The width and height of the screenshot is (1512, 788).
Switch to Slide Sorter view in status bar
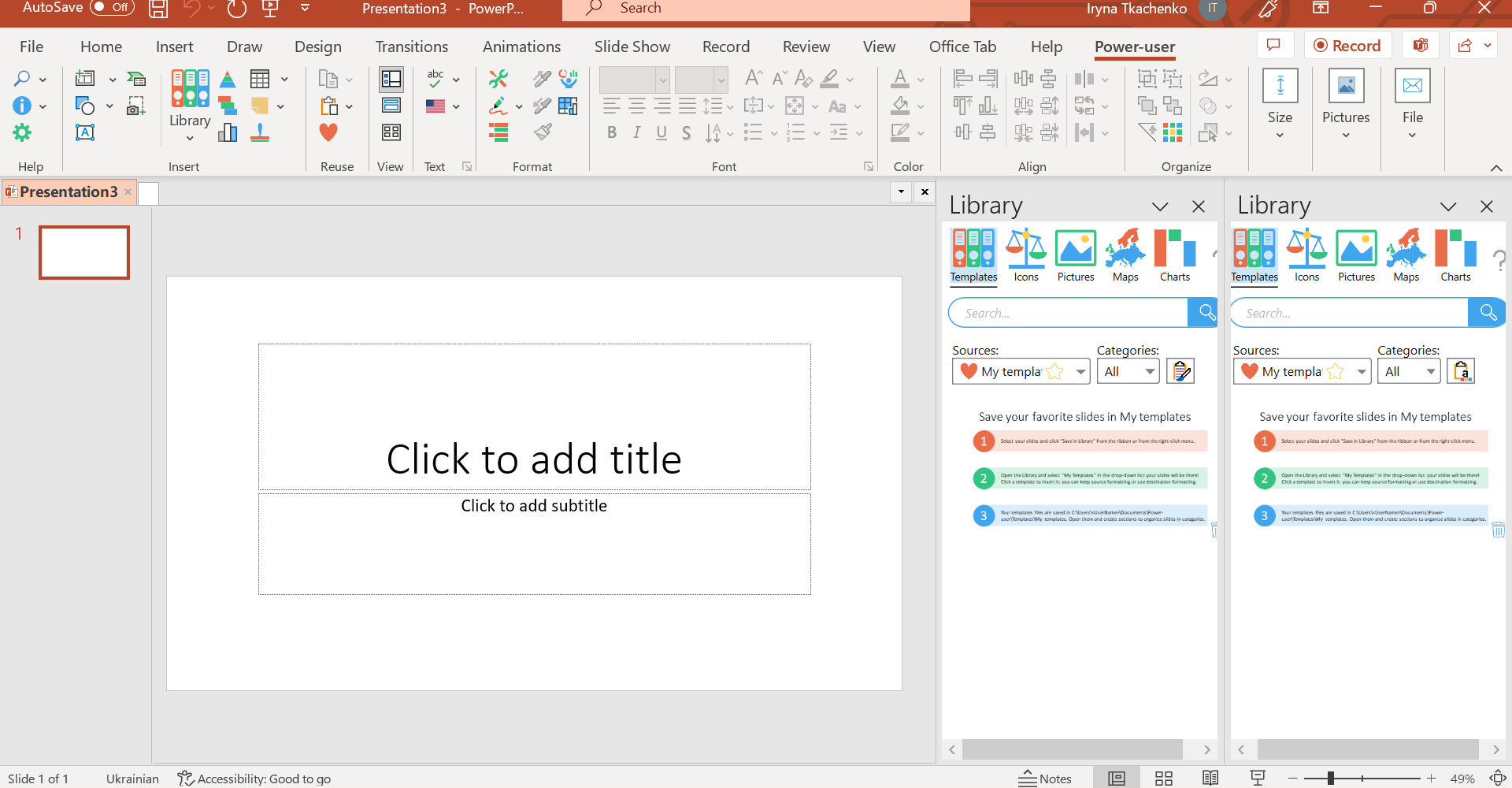point(1164,779)
